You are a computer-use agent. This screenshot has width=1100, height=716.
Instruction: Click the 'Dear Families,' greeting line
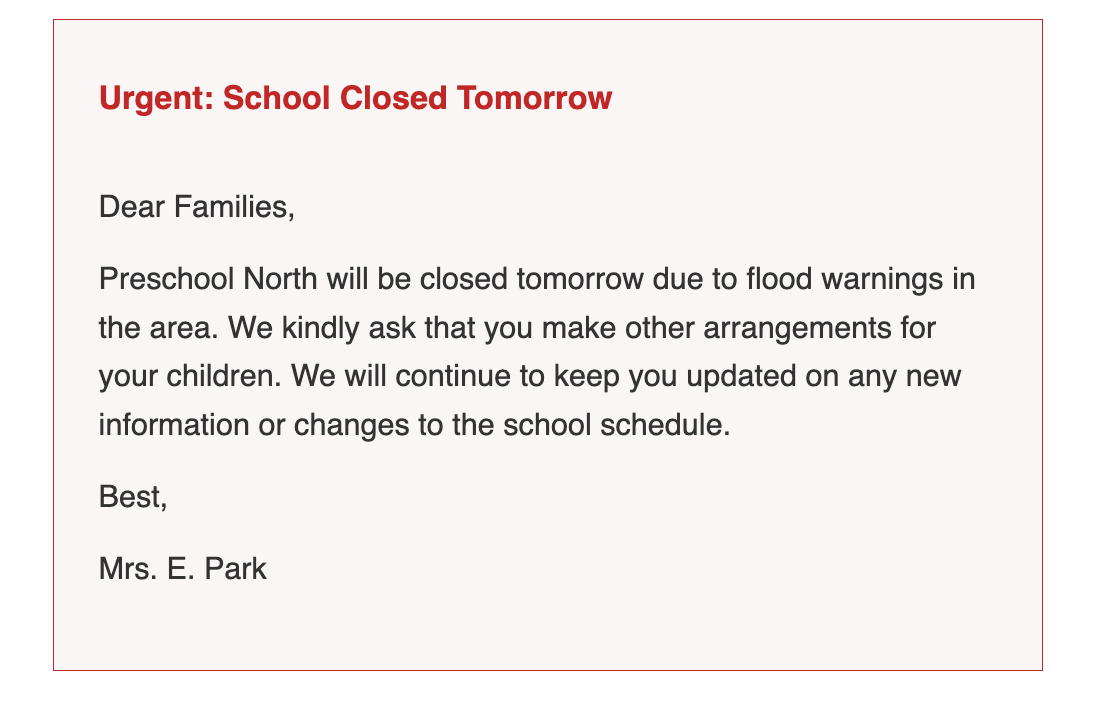pos(197,208)
